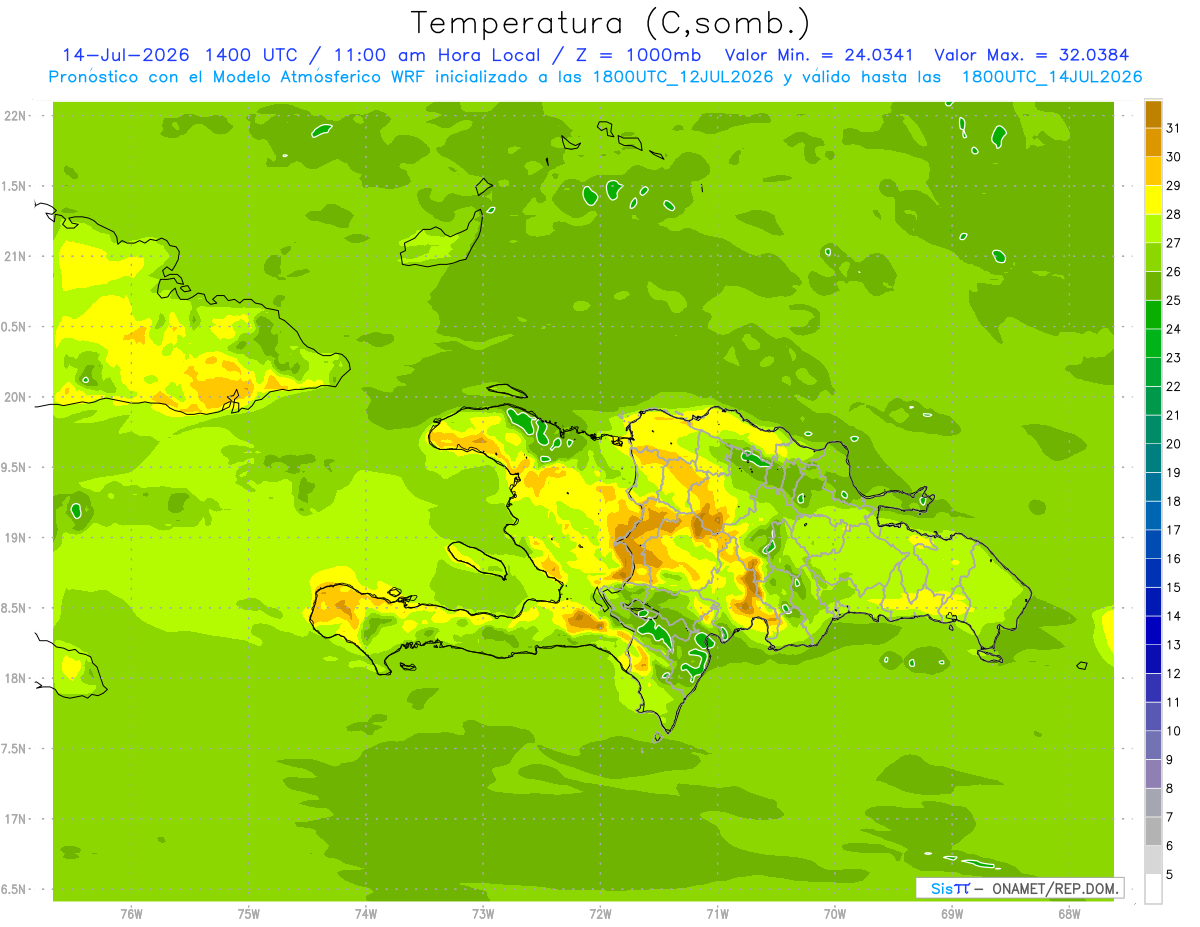
Task: Click the '20N' latitude axis label
Action: pos(16,398)
